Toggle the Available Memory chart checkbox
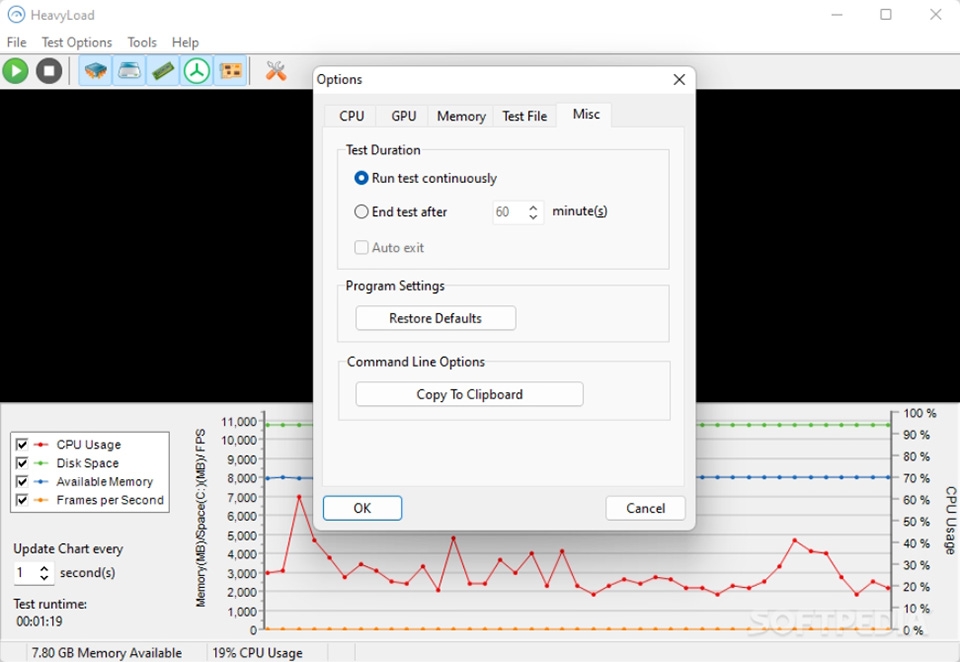 [22, 481]
